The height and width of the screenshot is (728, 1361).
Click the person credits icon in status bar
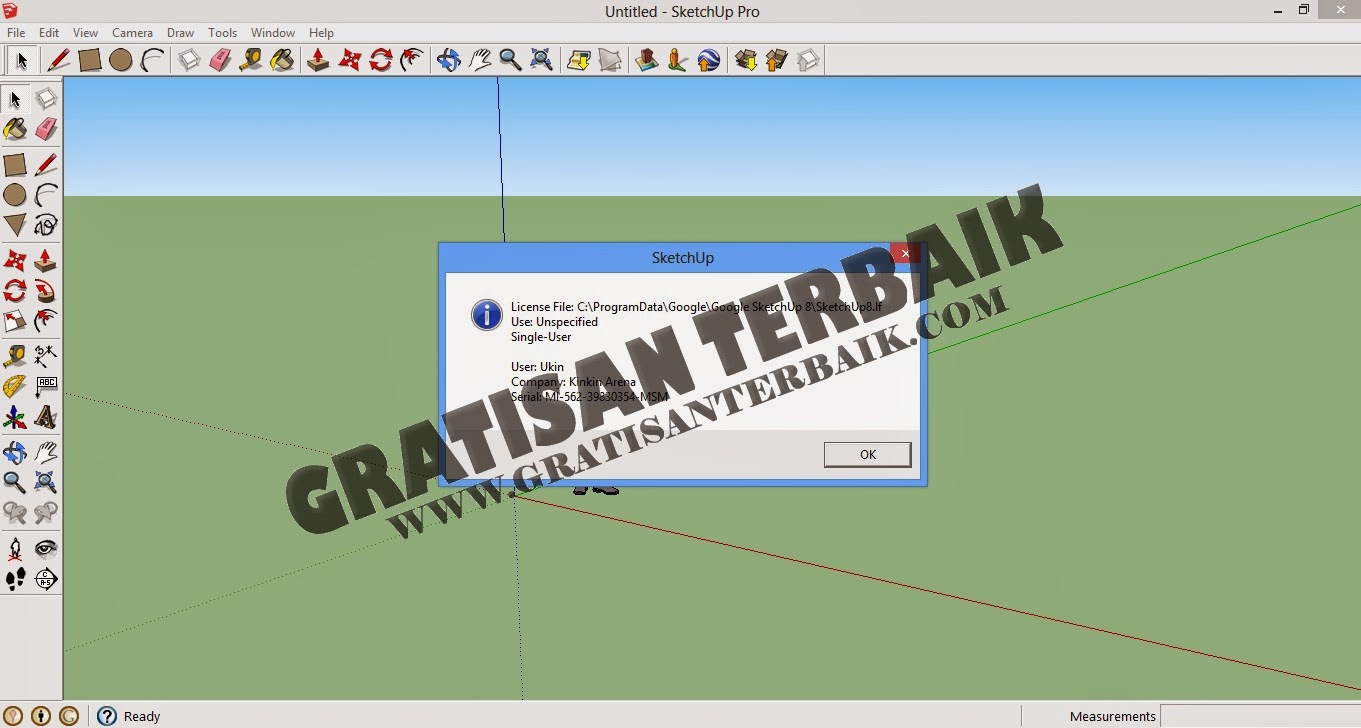pyautogui.click(x=41, y=716)
